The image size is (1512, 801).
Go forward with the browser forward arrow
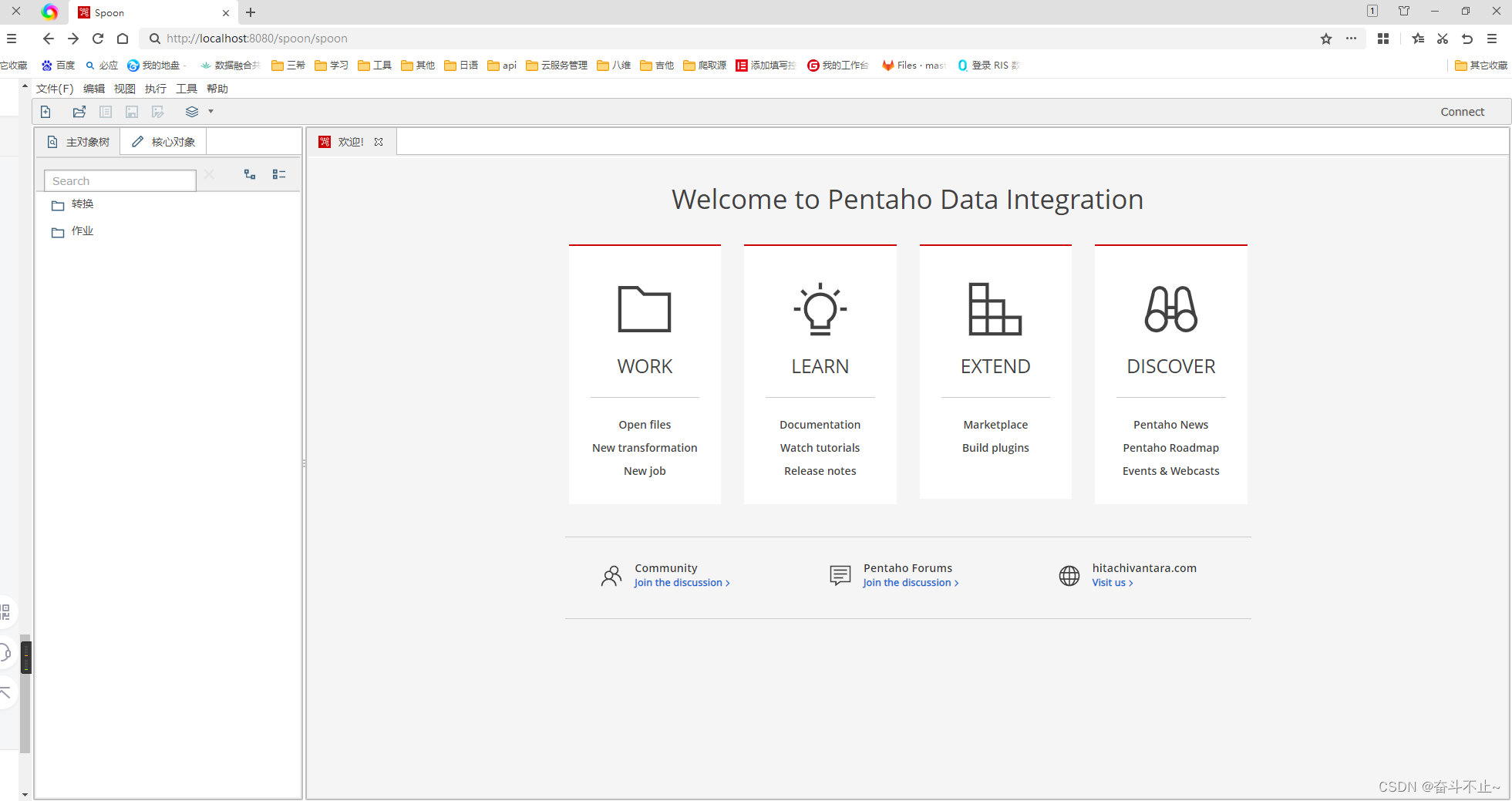(x=73, y=39)
